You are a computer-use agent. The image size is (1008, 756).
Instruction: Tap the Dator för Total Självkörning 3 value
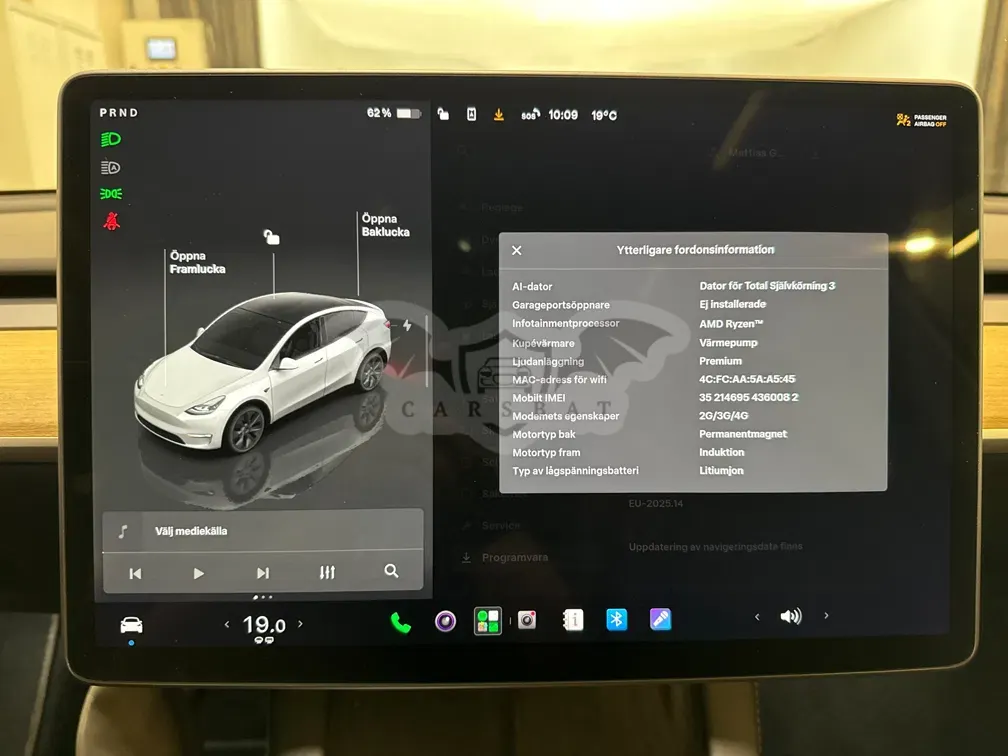click(x=767, y=286)
